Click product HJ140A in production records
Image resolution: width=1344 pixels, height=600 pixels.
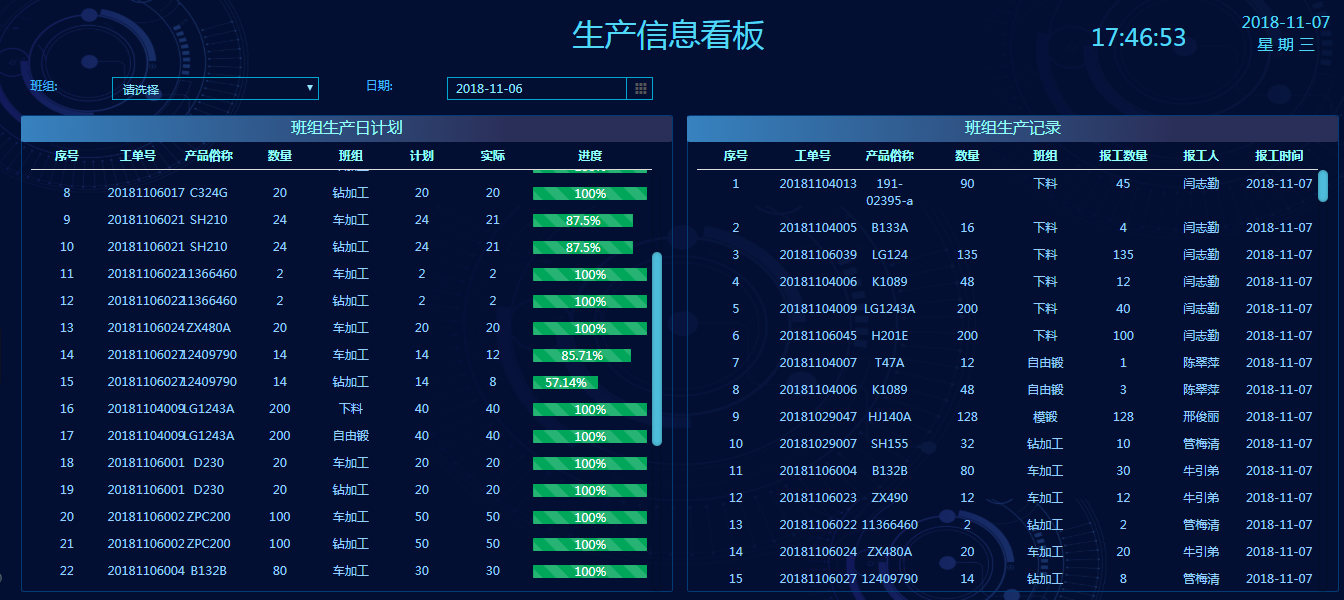[889, 417]
